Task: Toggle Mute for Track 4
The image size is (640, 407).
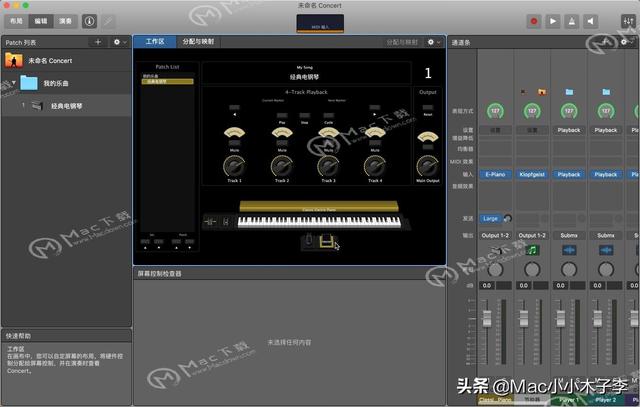Action: 375,143
